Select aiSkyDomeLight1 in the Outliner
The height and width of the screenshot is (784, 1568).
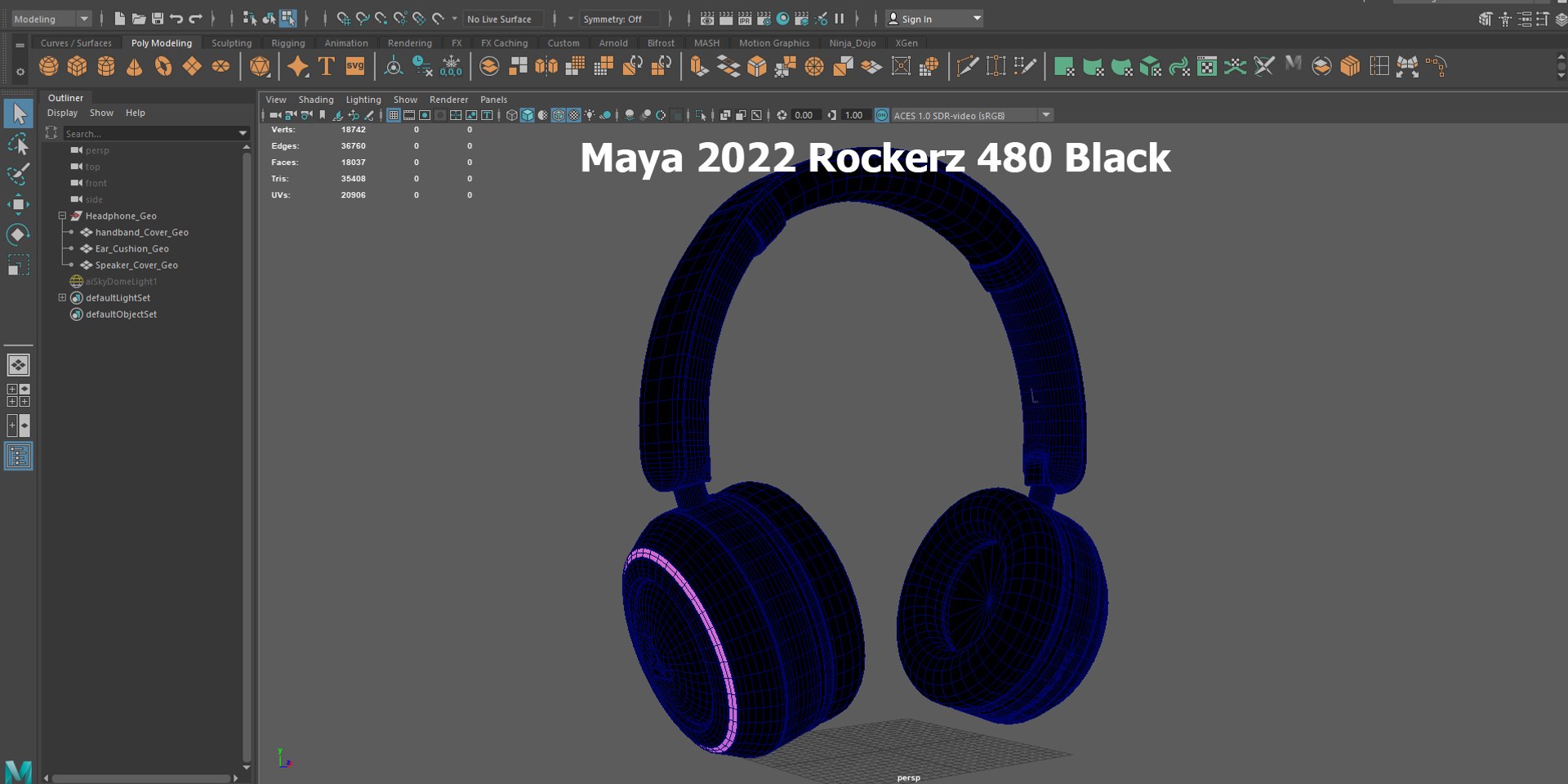tap(121, 281)
